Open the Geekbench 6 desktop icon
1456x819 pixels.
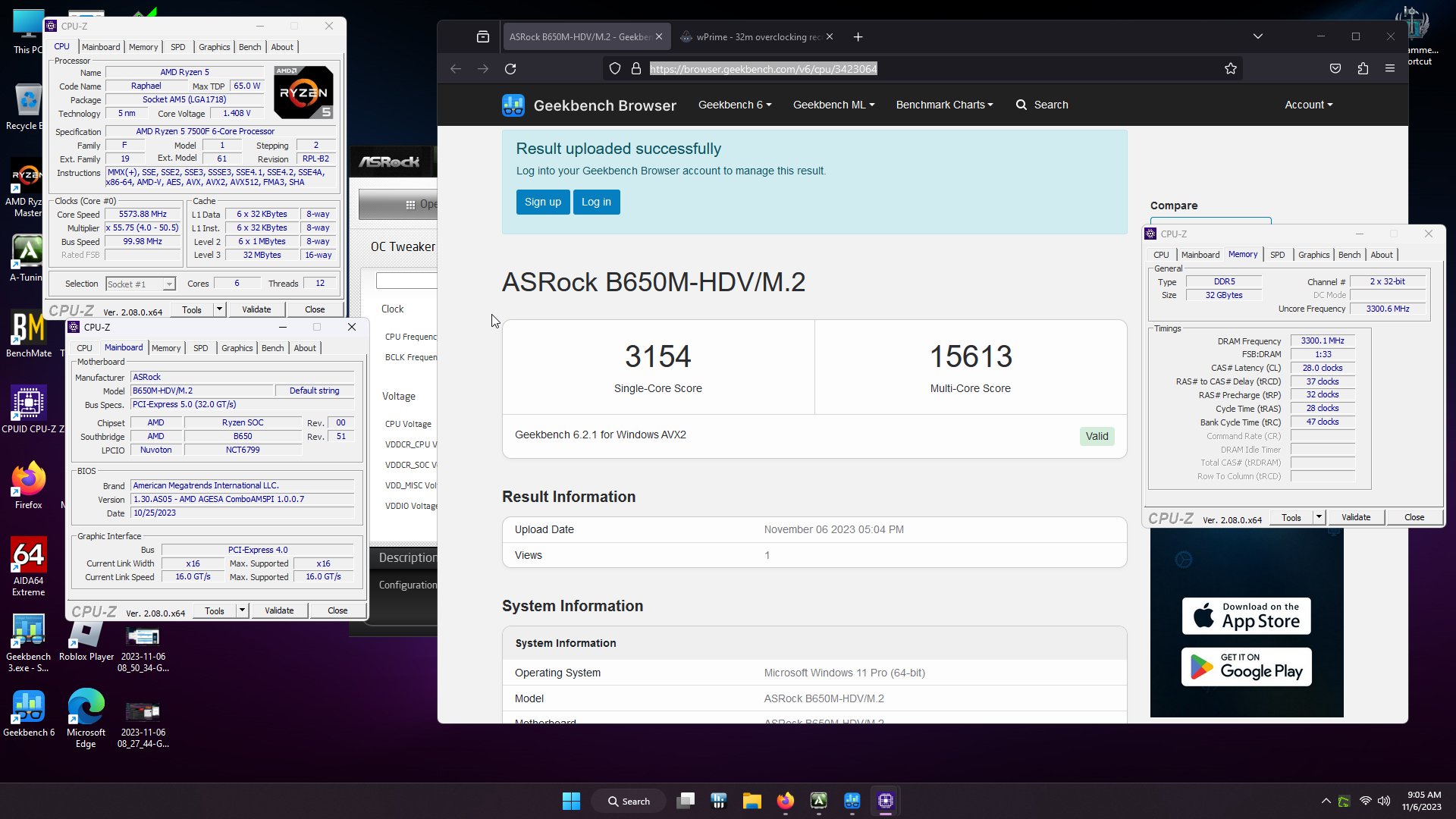tap(29, 713)
